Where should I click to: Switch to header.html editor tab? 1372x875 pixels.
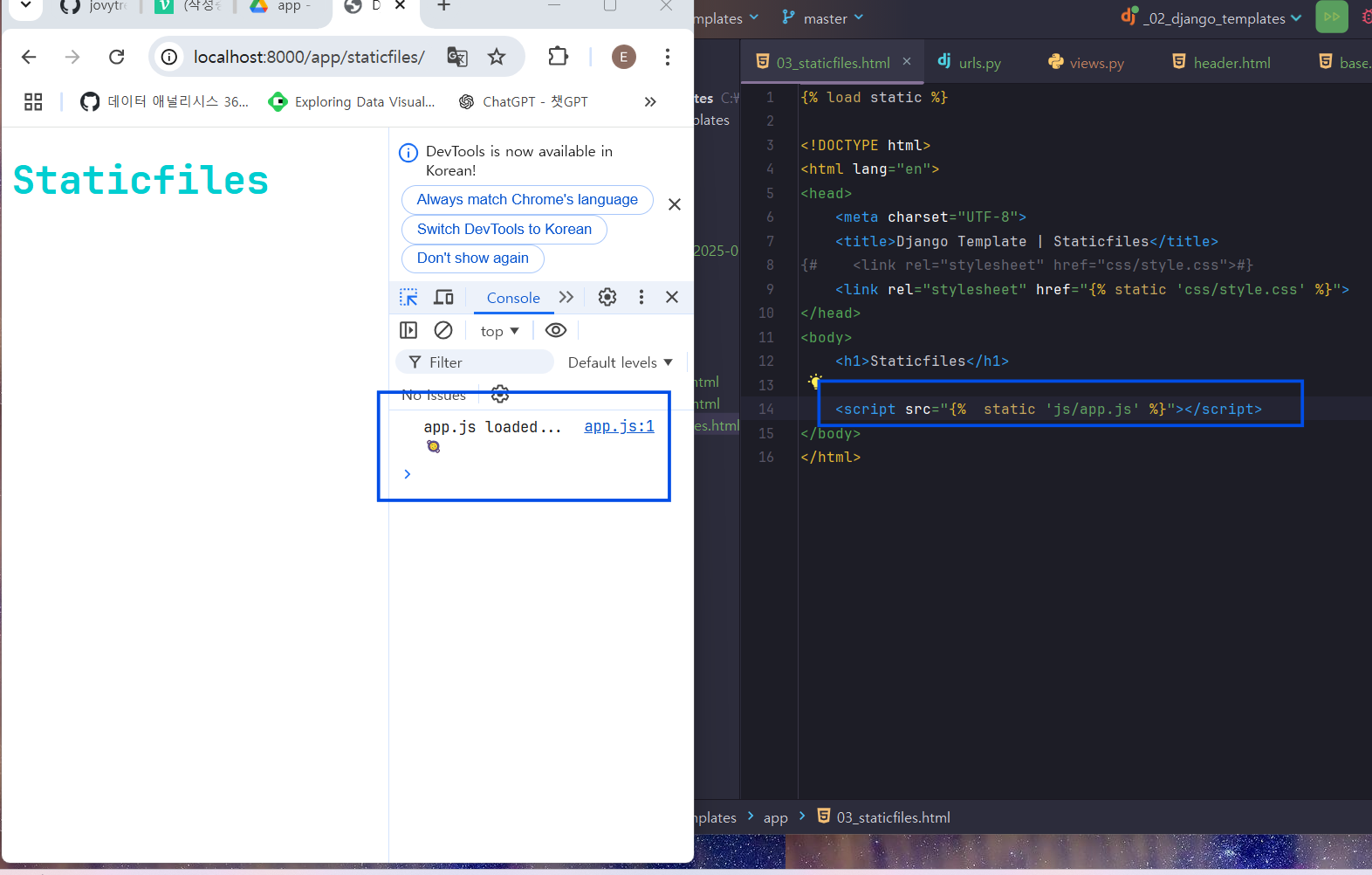[1220, 63]
